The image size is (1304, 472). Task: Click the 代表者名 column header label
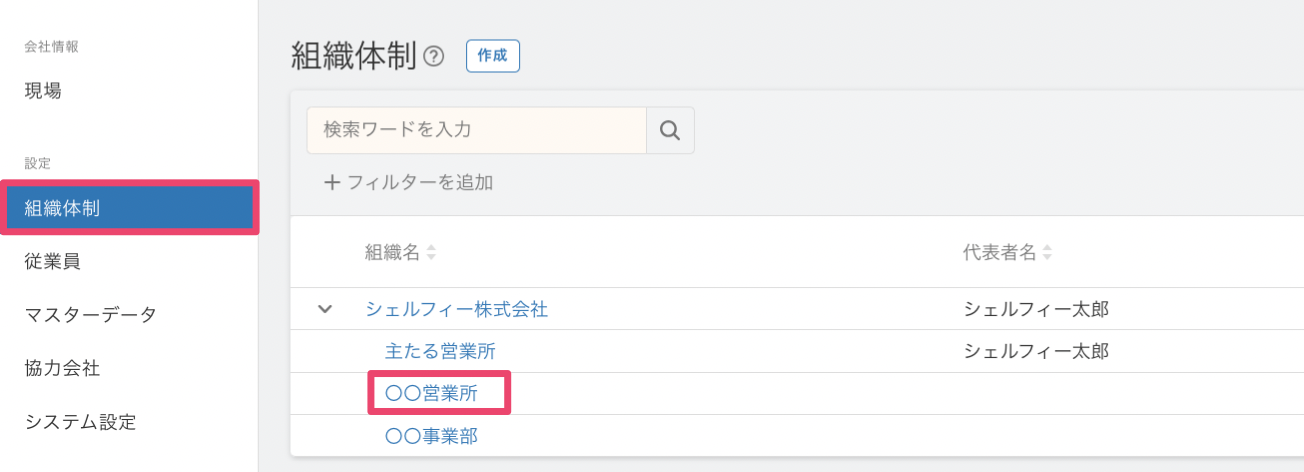999,254
